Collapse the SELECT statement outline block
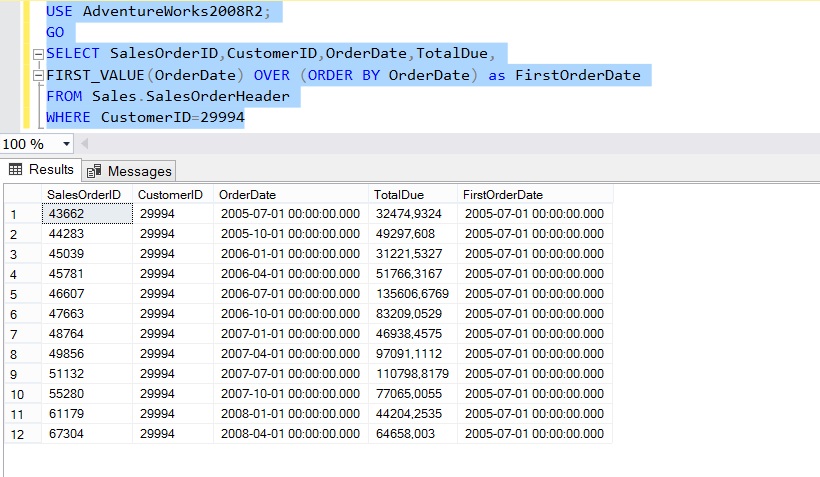This screenshot has width=820, height=477. tap(38, 54)
